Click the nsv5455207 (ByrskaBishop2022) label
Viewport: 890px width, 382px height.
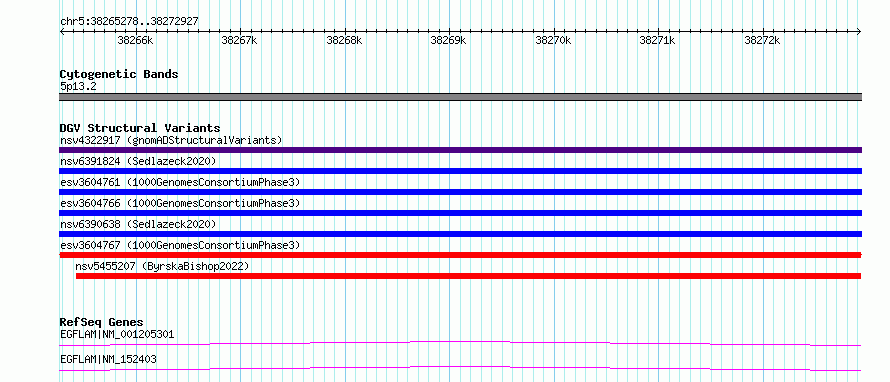coord(162,266)
